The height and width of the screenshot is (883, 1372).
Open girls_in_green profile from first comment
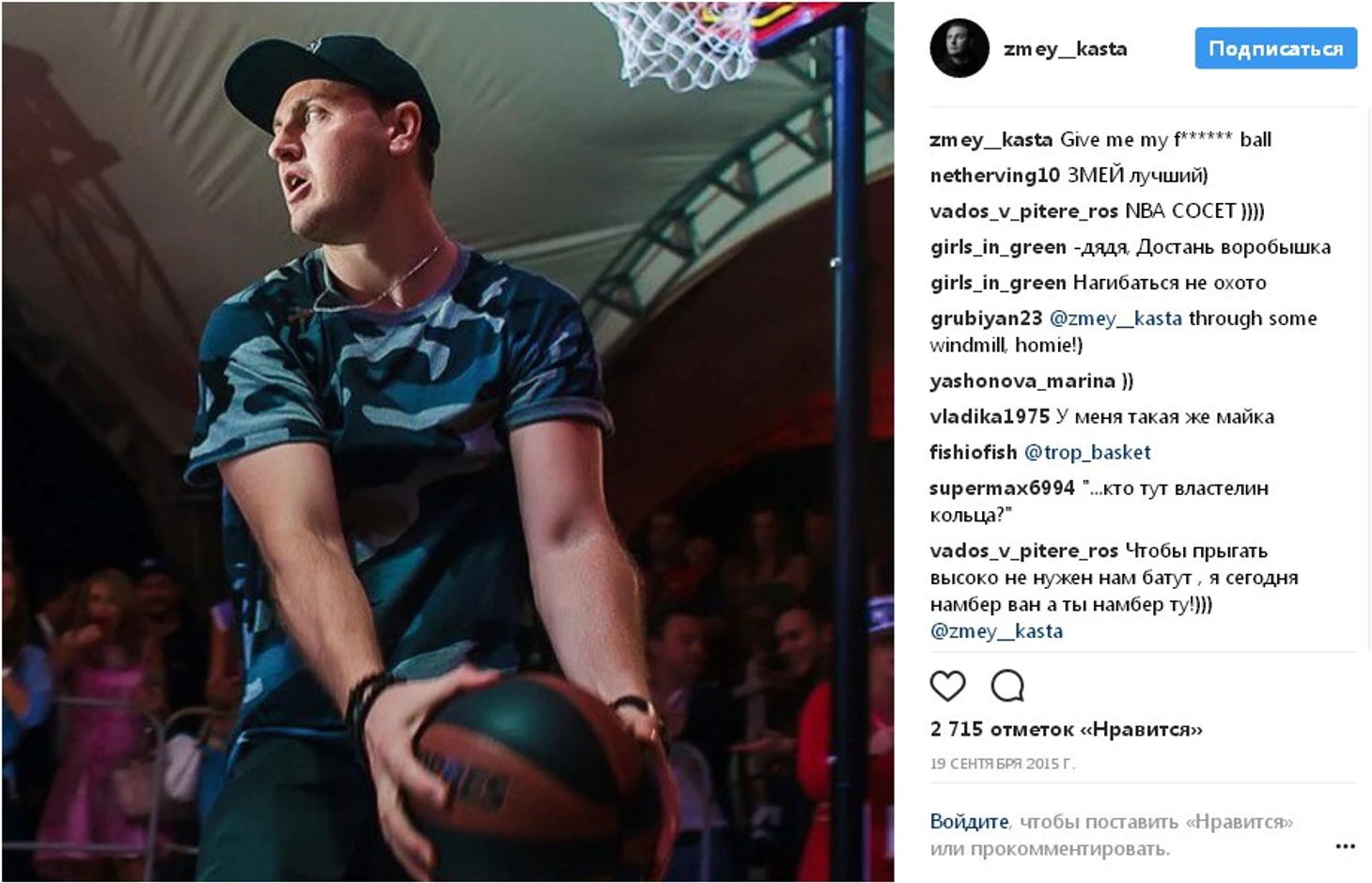tap(998, 247)
